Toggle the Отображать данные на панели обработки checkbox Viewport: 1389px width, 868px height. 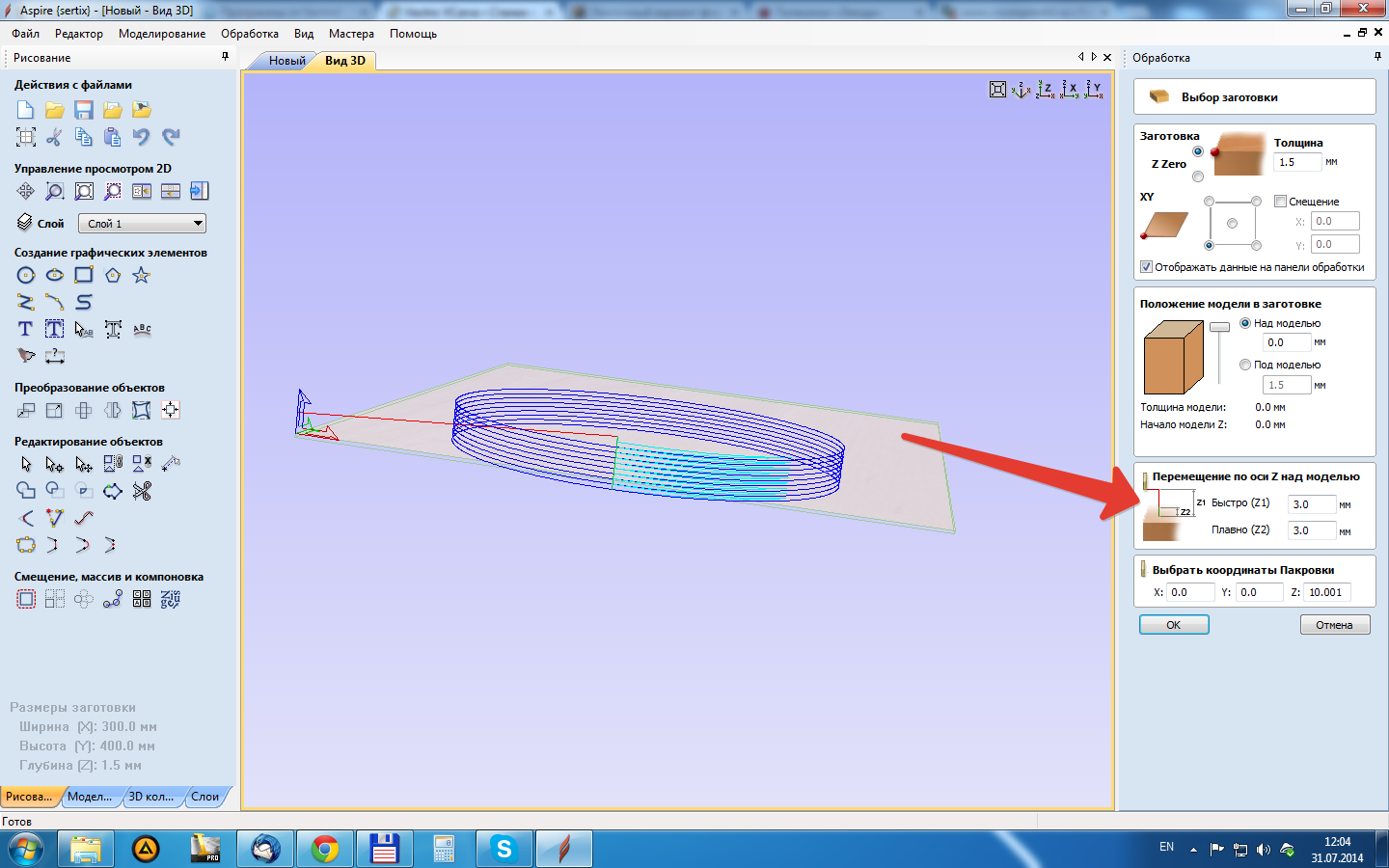[1146, 267]
